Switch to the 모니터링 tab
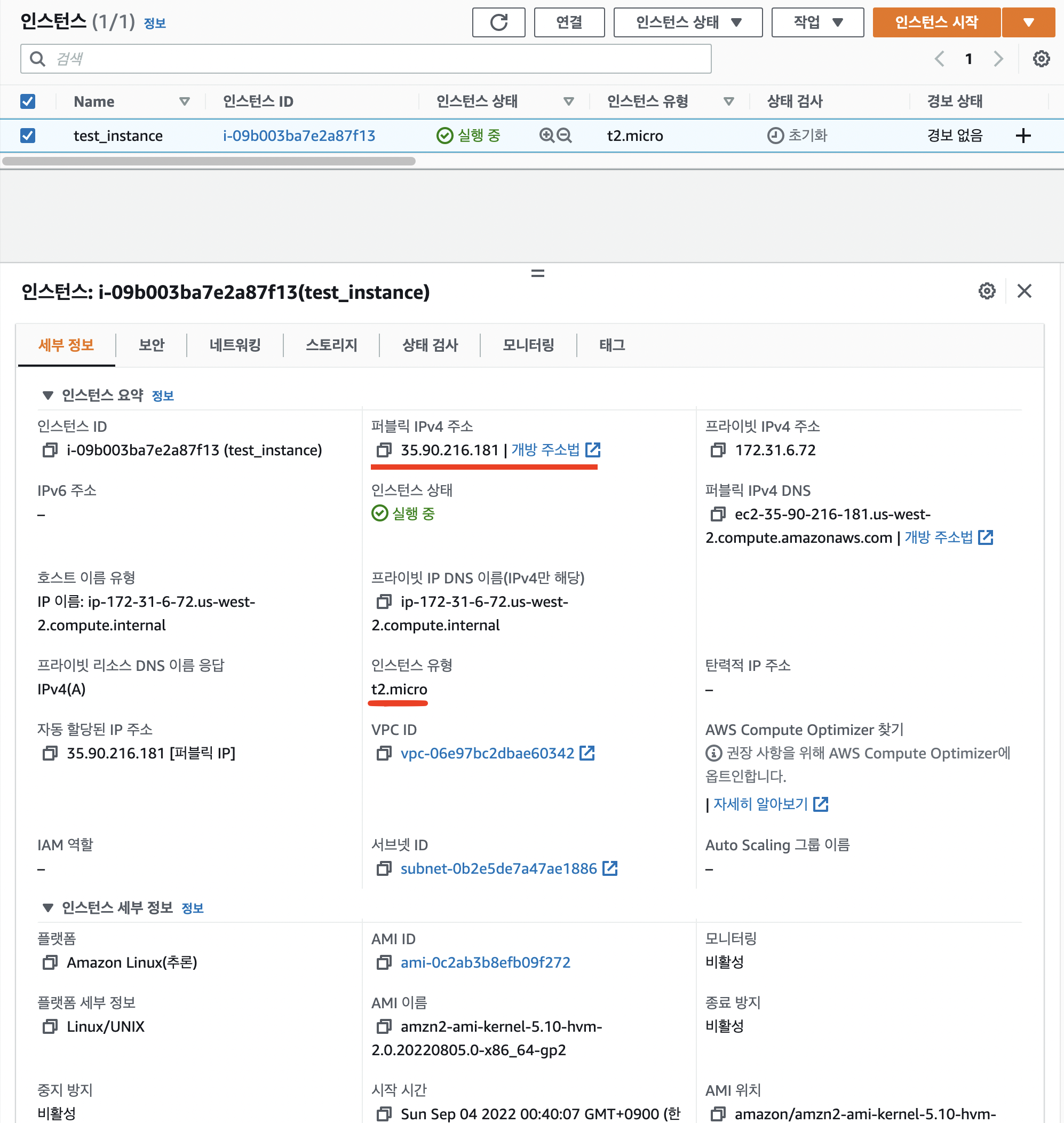This screenshot has width=1064, height=1123. 528,345
